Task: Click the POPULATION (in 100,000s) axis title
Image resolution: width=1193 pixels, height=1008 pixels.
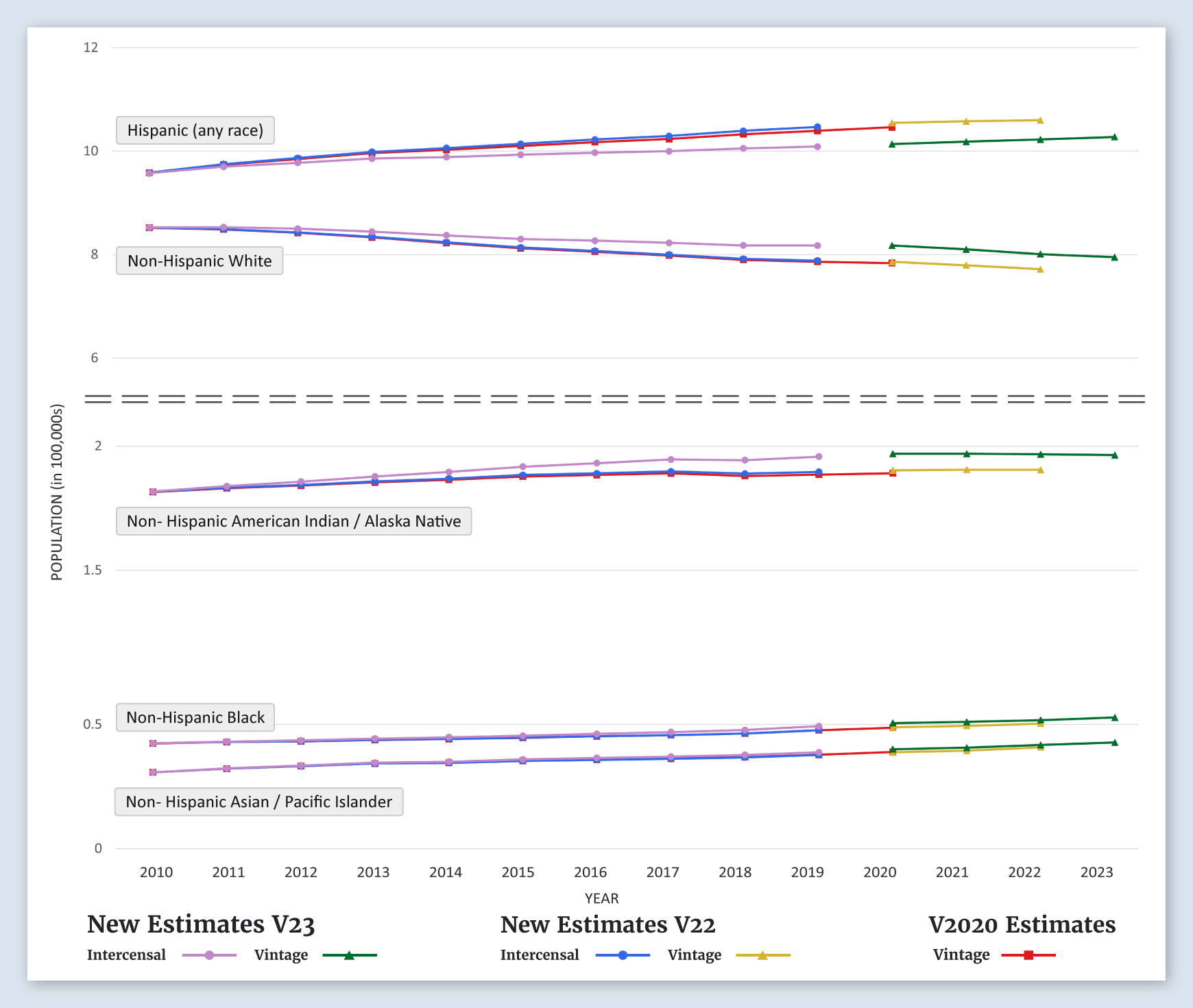Action: click(57, 492)
